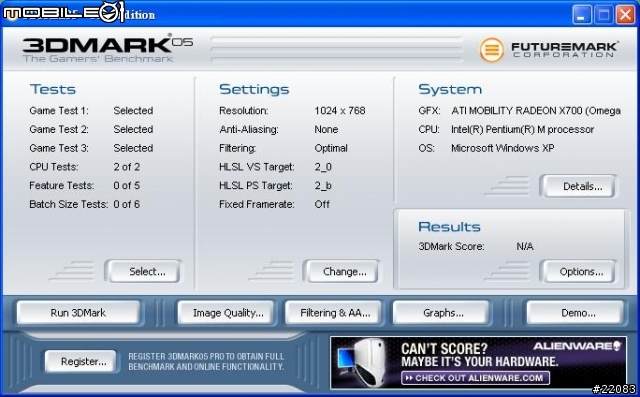Screen dimensions: 640x397
Task: Click the Fixed Framerate value Off
Action: point(322,204)
